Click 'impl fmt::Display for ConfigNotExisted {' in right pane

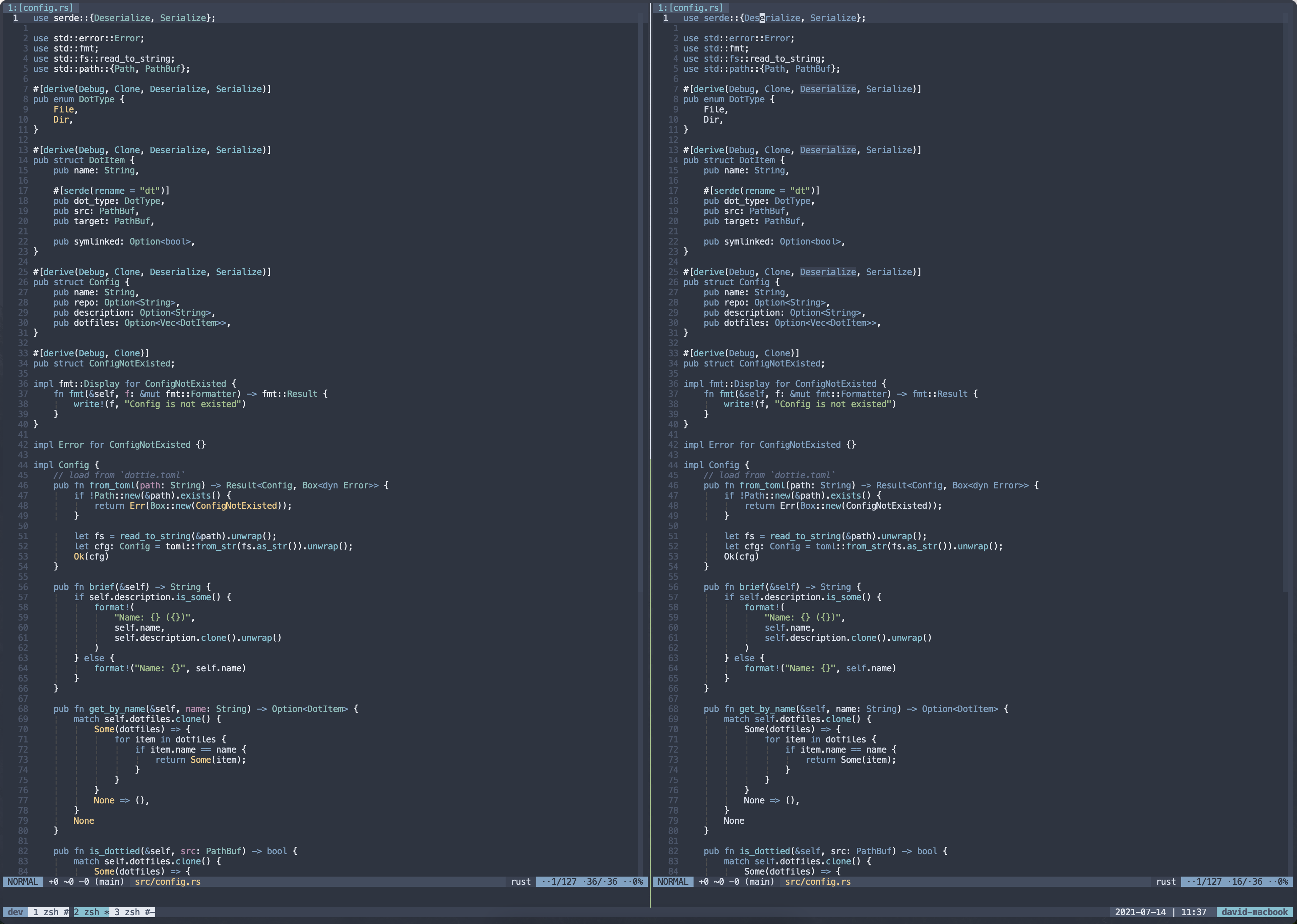pyautogui.click(x=785, y=383)
